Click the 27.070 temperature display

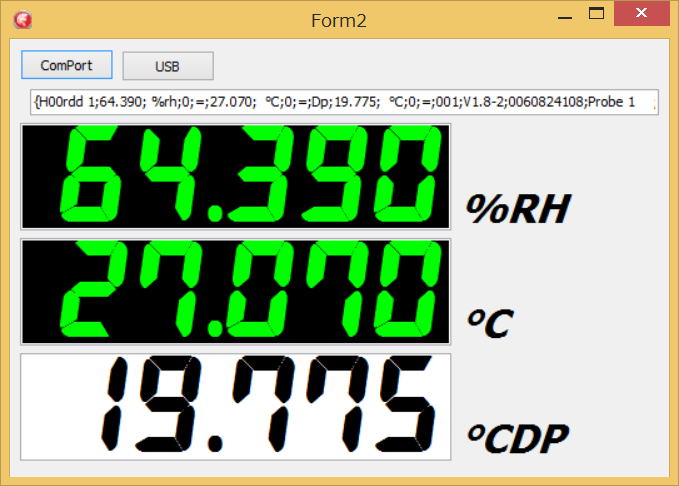[236, 291]
